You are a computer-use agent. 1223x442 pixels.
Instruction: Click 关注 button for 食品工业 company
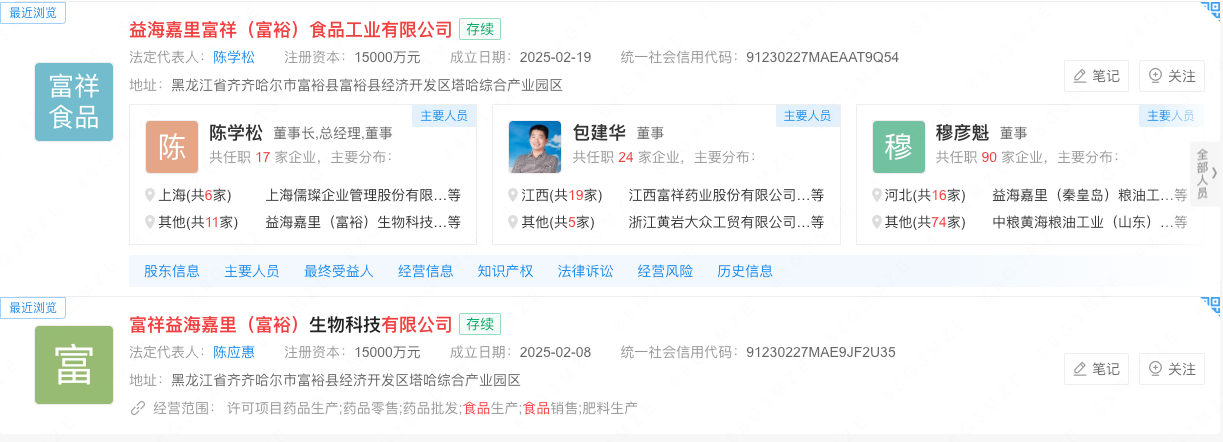pos(1172,75)
